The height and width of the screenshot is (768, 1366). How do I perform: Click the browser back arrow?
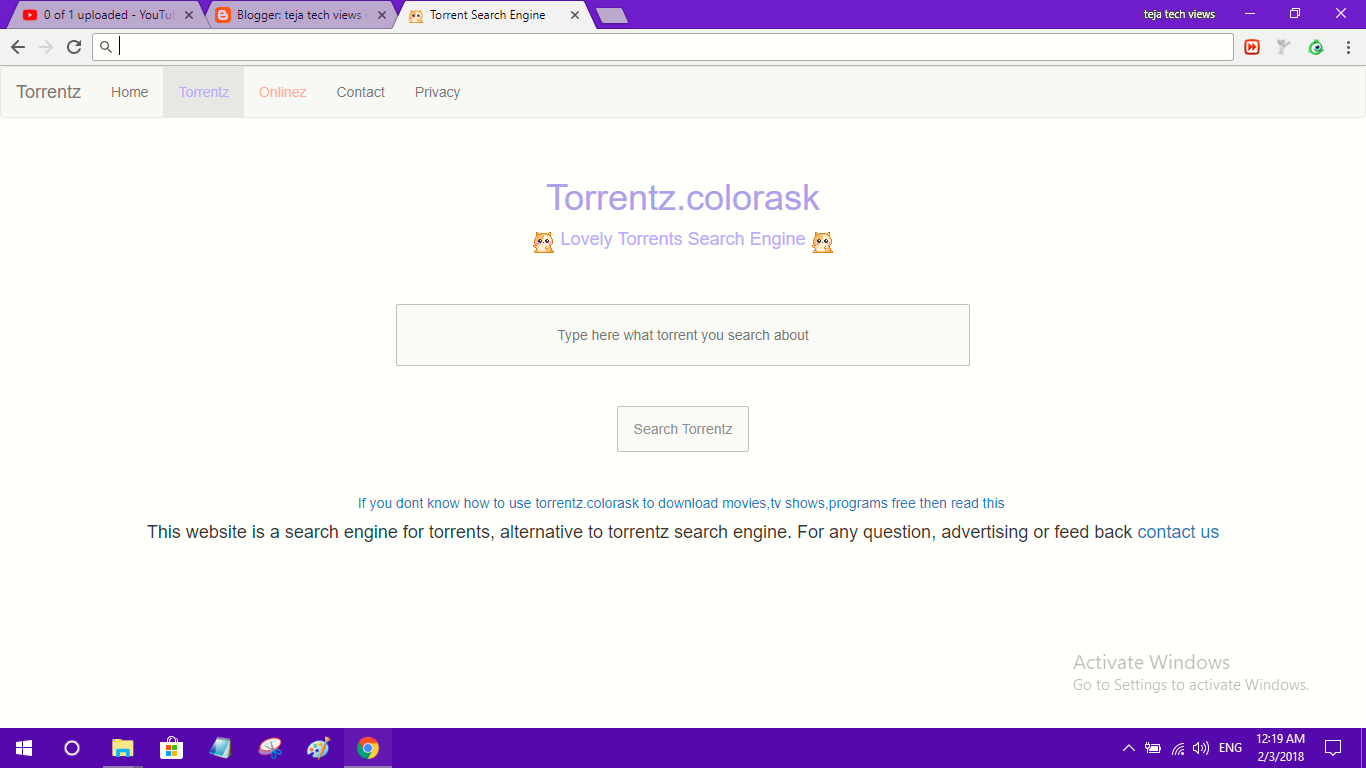[18, 47]
